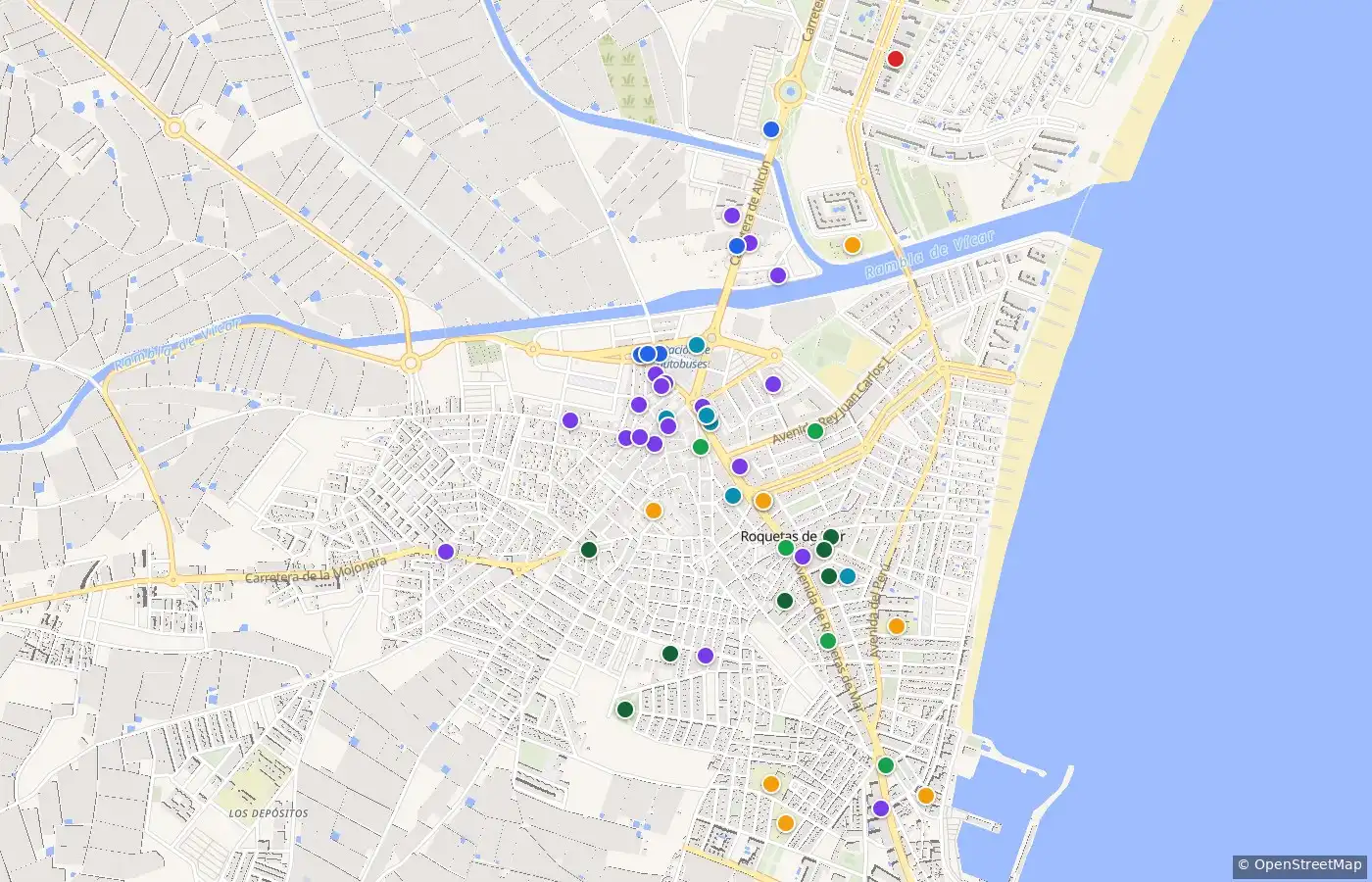Click the Carretera de la Mojonera road label
The width and height of the screenshot is (1372, 882).
point(316,570)
